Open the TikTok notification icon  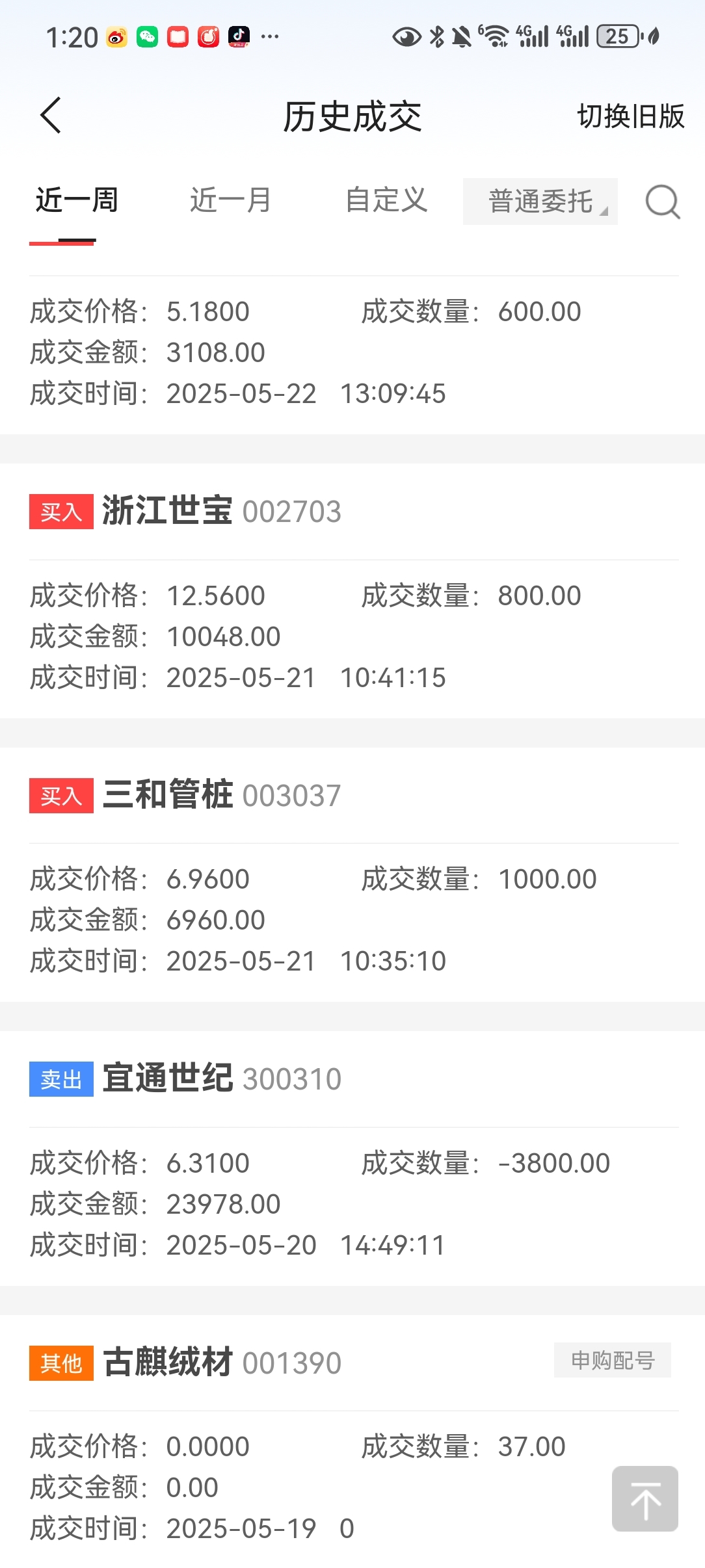(x=239, y=37)
